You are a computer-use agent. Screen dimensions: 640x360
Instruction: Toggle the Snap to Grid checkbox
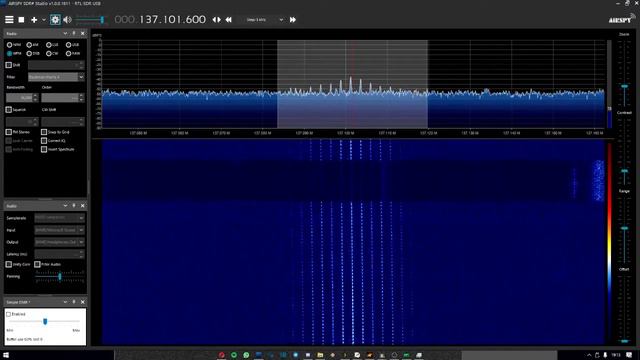point(44,132)
